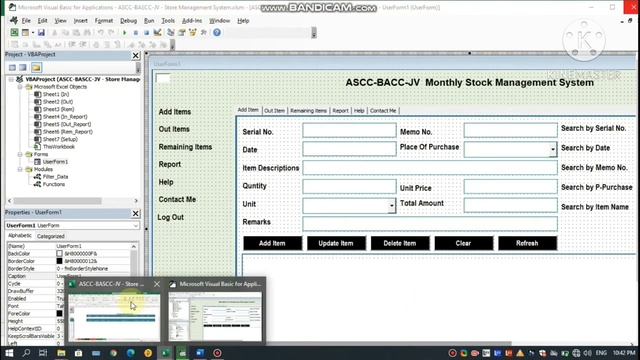Click the Reset stop icon in the toolbar
The height and width of the screenshot is (360, 640).
[x=146, y=32]
